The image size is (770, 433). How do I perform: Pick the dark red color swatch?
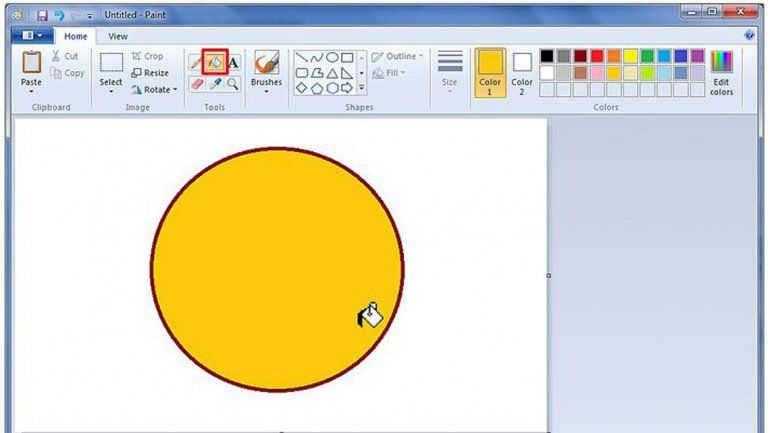click(580, 56)
